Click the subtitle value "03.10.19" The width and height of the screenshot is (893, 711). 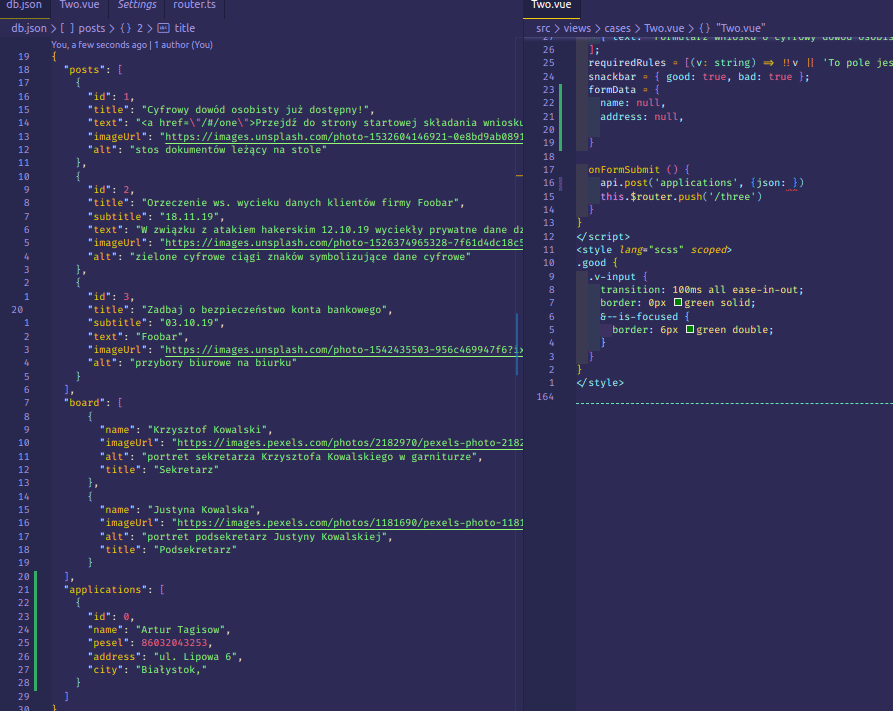pyautogui.click(x=189, y=323)
